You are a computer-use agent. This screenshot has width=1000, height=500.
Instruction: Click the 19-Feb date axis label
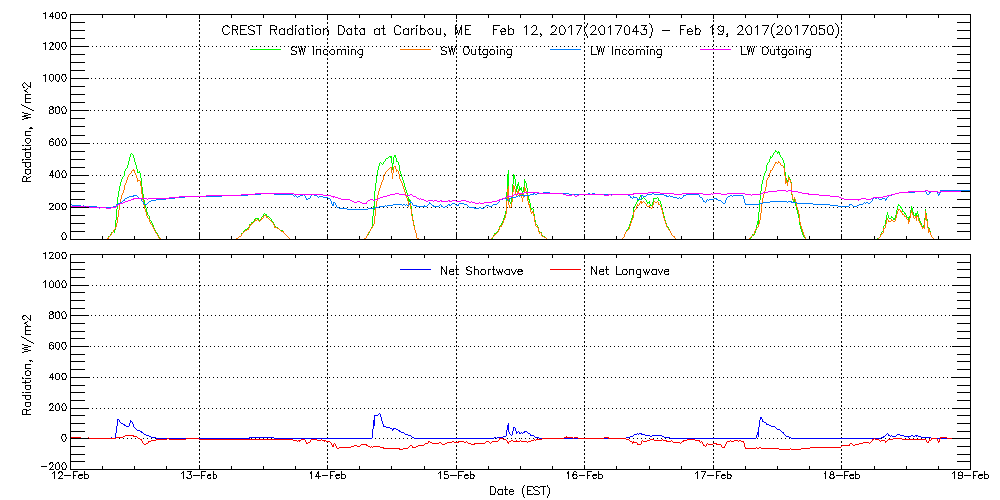click(969, 476)
